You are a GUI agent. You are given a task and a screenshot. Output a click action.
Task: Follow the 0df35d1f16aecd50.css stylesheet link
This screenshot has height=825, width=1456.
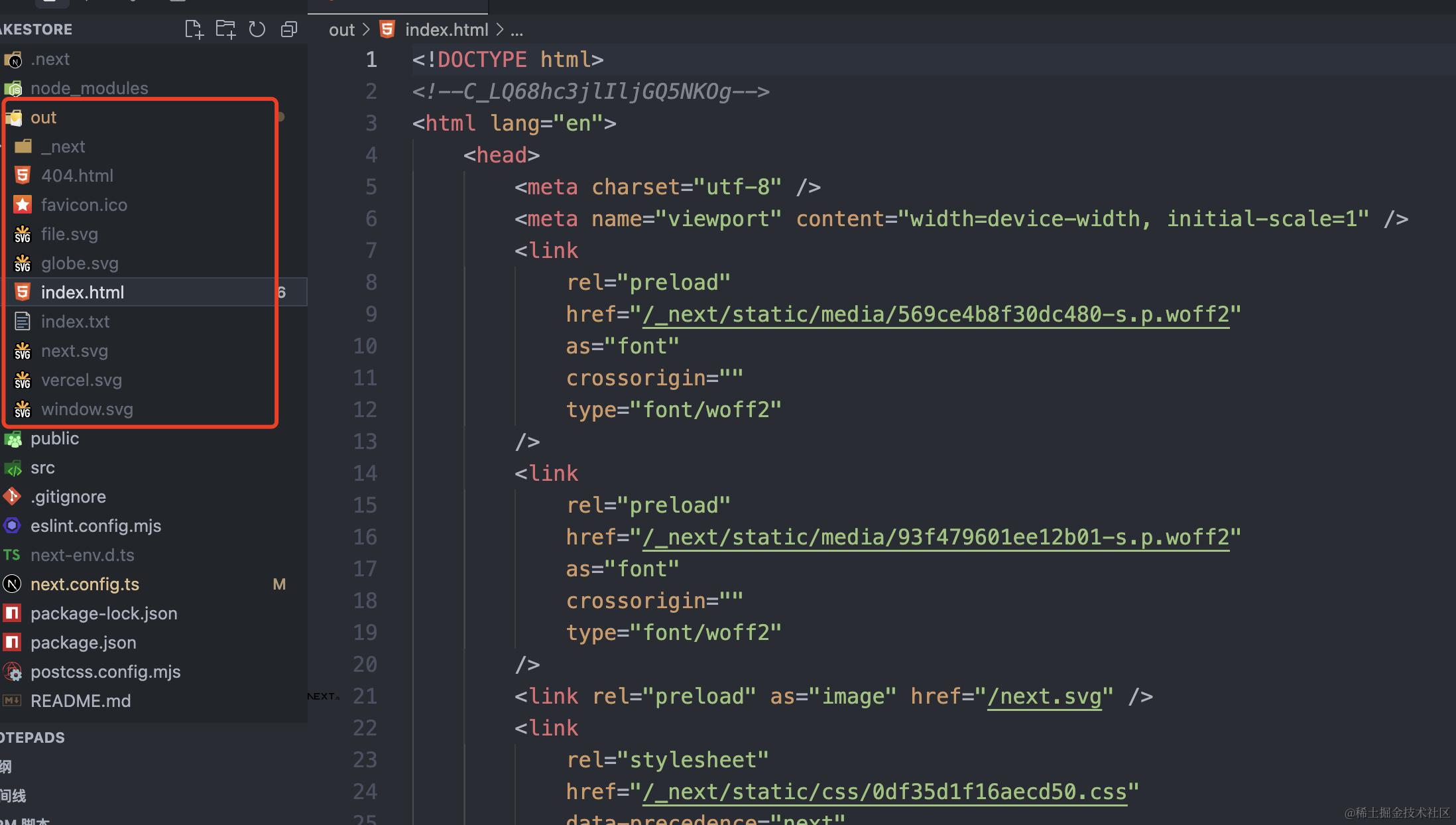(x=884, y=792)
